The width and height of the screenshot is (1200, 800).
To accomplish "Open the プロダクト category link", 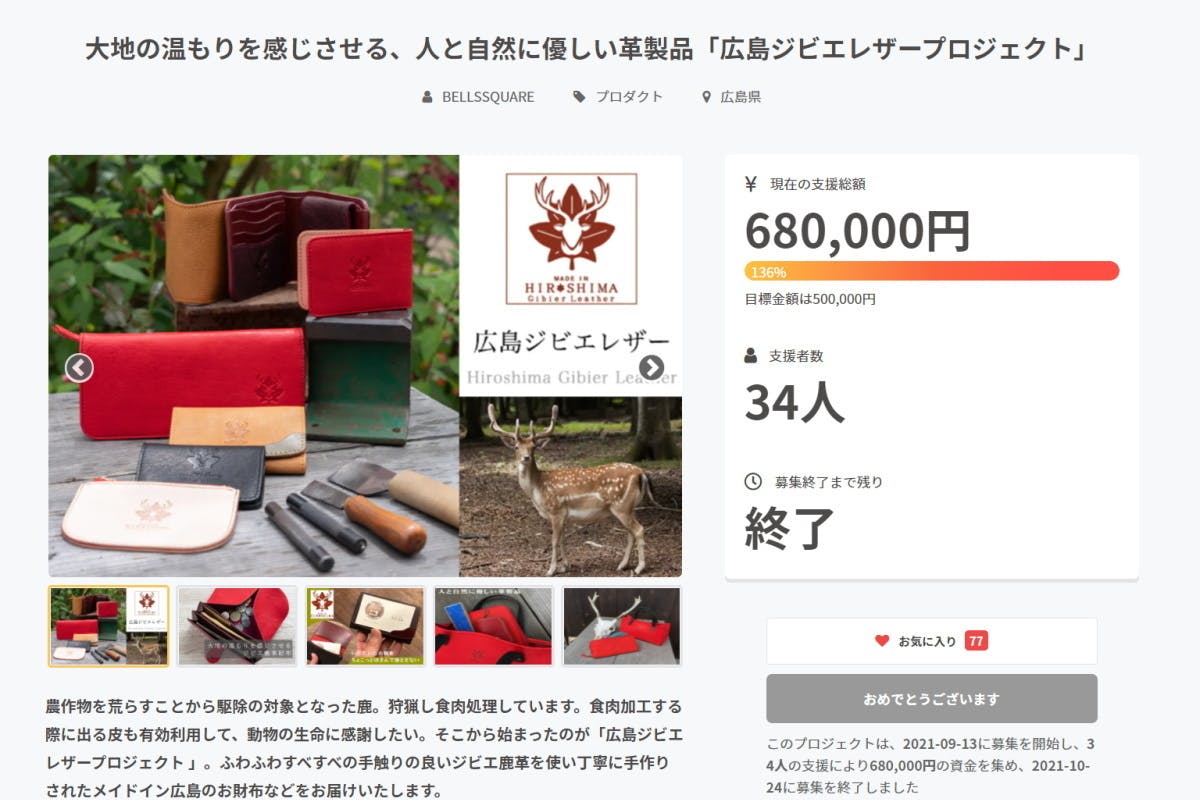I will [x=629, y=97].
